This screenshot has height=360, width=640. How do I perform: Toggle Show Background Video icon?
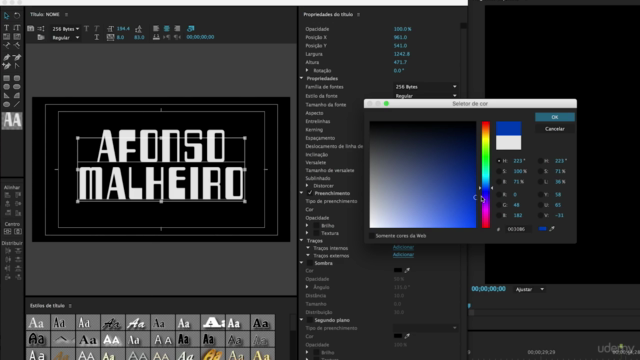[191, 29]
